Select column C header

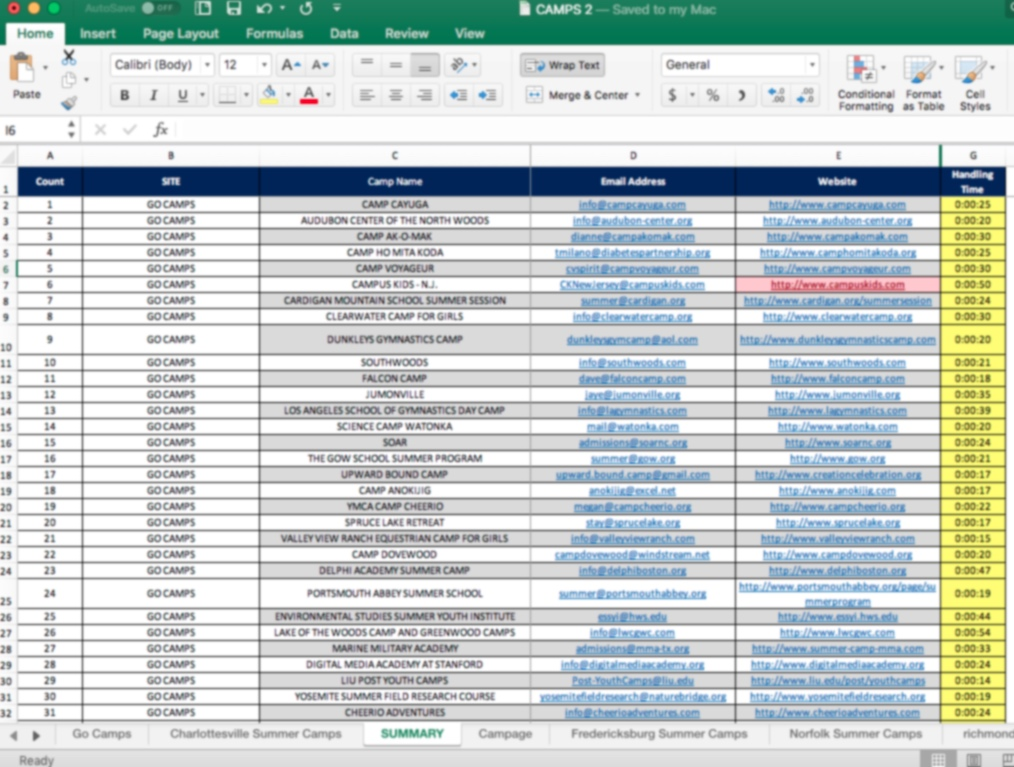click(x=394, y=155)
